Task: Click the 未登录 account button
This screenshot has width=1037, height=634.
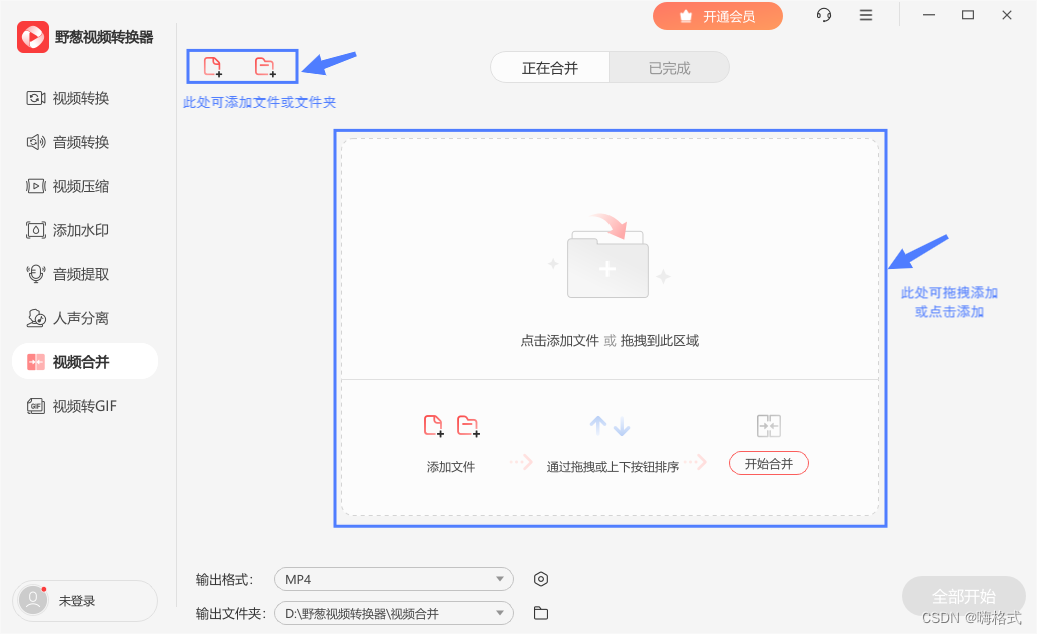Action: tap(85, 601)
